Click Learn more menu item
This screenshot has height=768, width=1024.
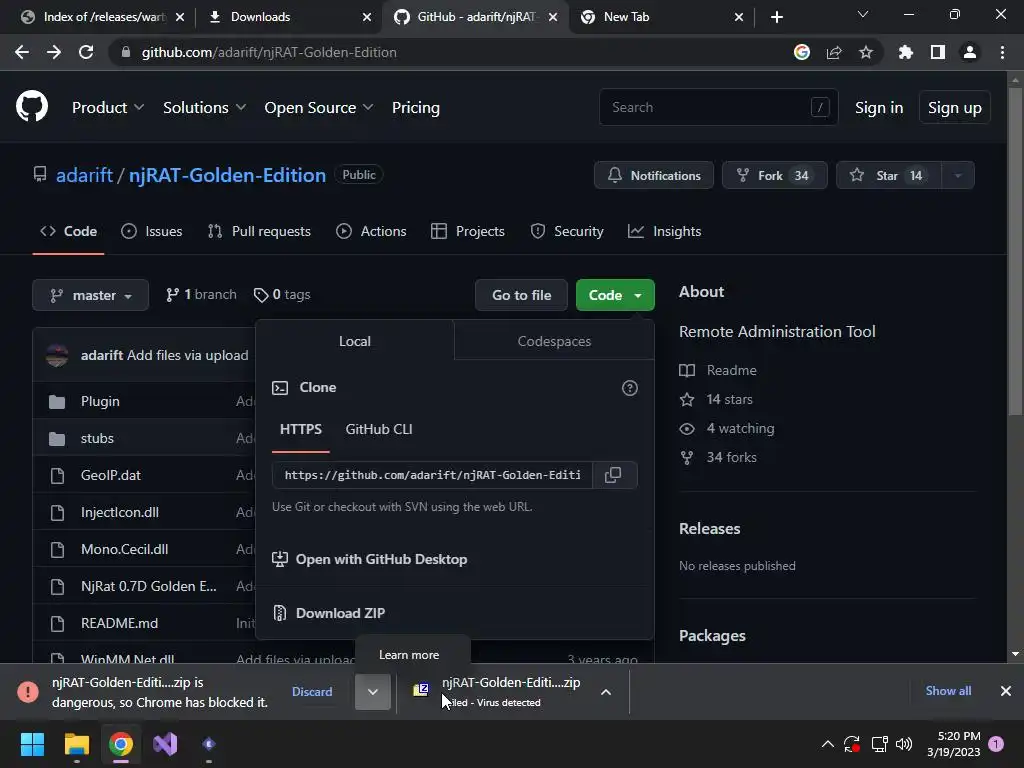[x=409, y=654]
